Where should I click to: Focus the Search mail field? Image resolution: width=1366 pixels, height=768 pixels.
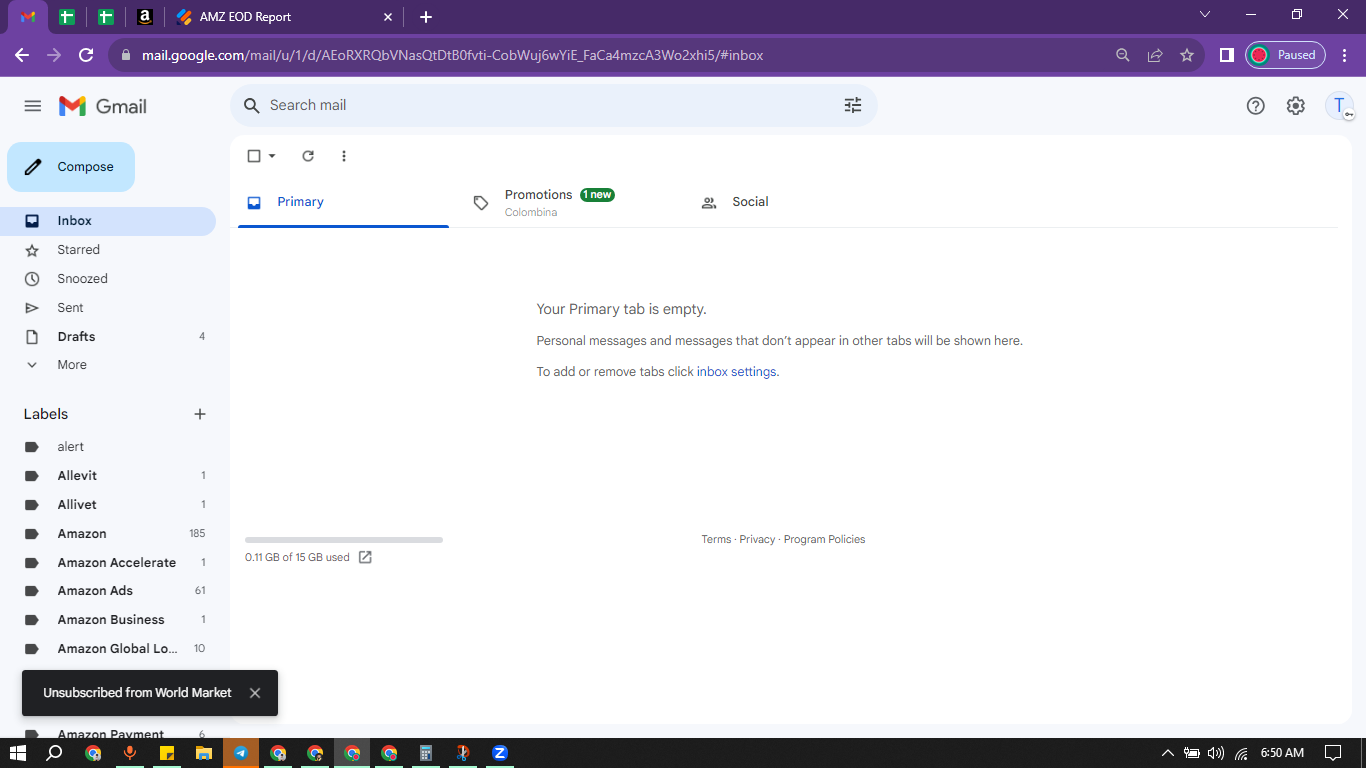(x=554, y=105)
